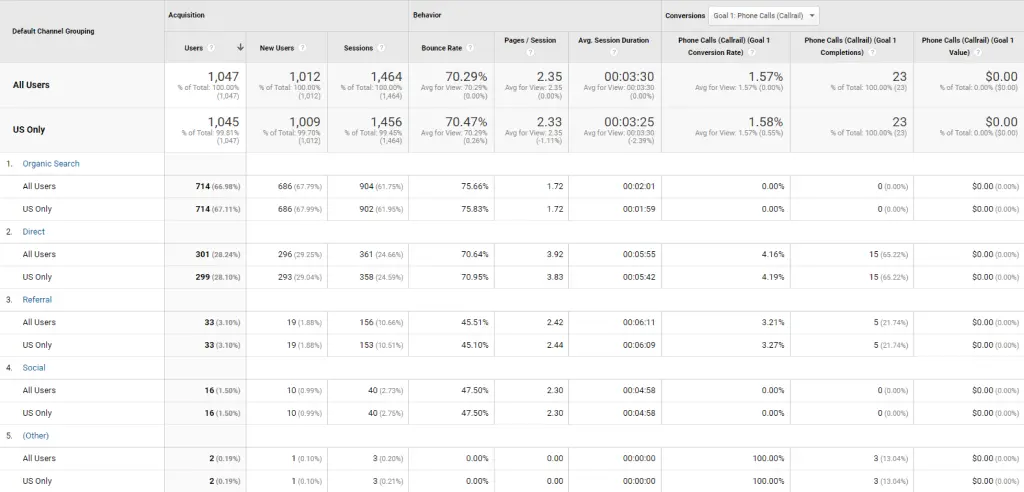The height and width of the screenshot is (492, 1024).
Task: Open the Goal 1: Phone Calls (Callrail) dropdown
Action: click(763, 16)
